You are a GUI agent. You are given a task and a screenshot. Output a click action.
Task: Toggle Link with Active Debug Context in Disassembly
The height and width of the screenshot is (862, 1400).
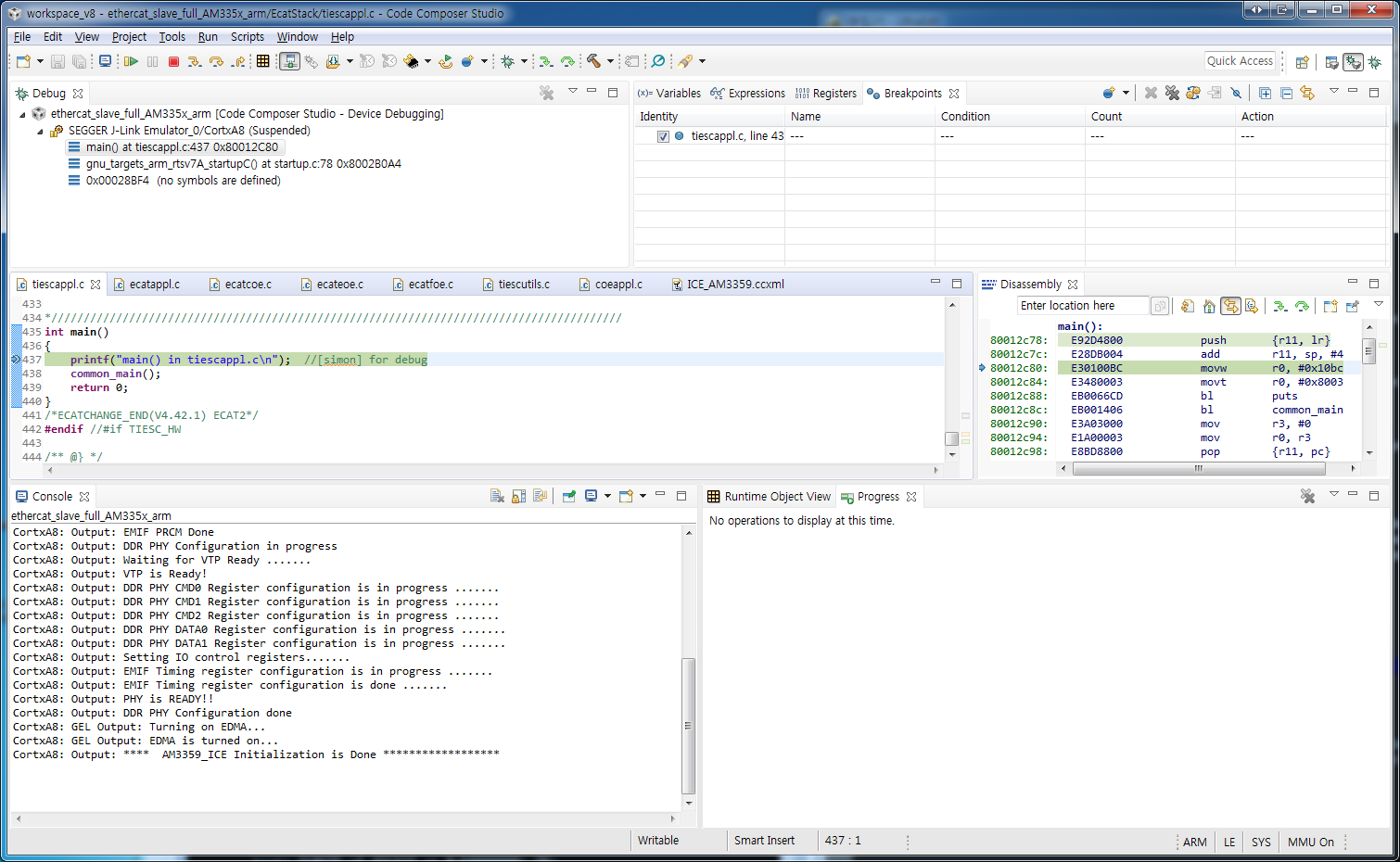click(1230, 307)
